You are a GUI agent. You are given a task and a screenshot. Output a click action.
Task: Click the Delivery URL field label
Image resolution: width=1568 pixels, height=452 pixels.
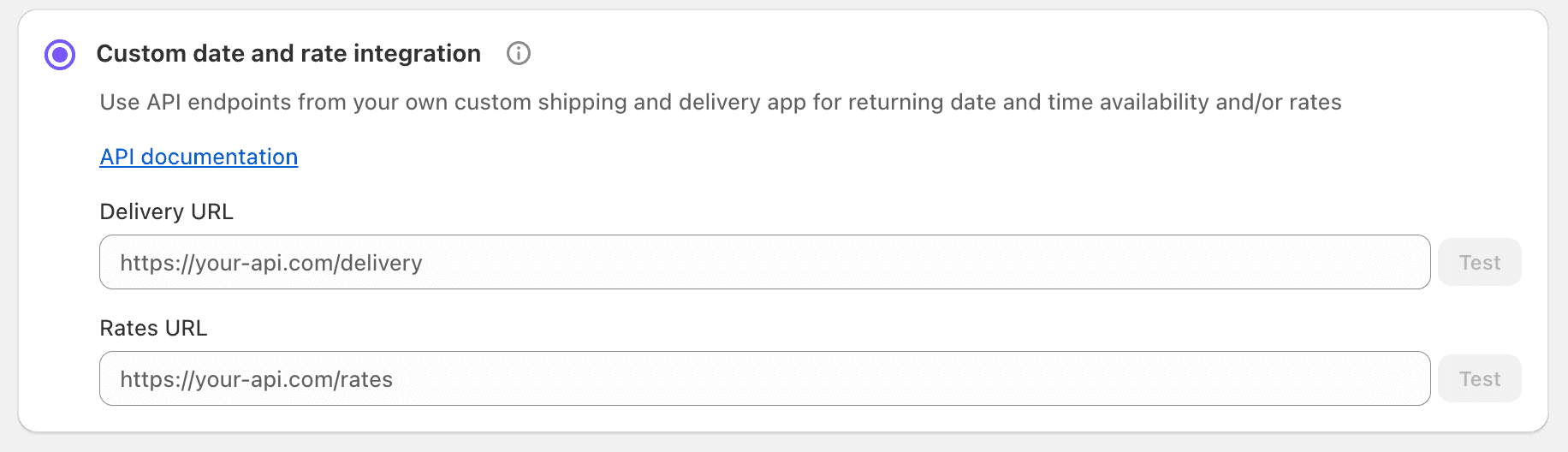click(x=167, y=211)
